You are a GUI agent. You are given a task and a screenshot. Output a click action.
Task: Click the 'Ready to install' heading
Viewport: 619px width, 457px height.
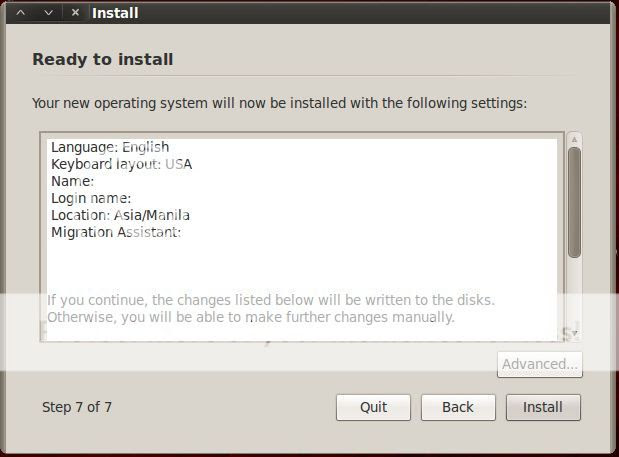coord(103,60)
